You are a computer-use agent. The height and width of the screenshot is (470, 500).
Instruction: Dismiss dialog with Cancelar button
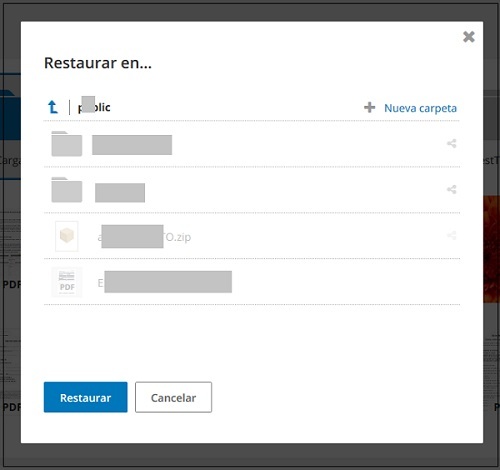[173, 397]
